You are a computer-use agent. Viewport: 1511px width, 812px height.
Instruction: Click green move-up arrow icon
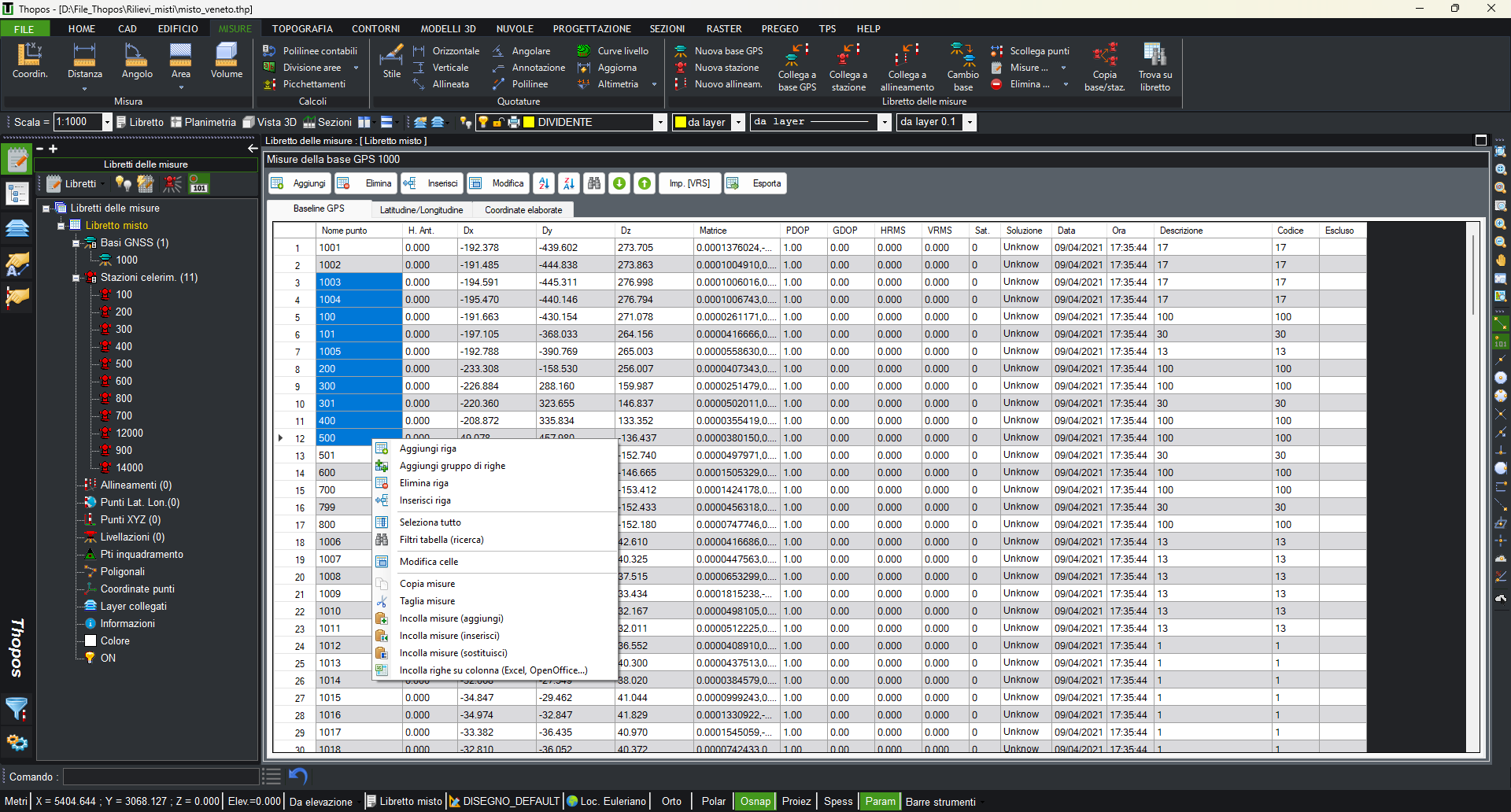pyautogui.click(x=645, y=183)
